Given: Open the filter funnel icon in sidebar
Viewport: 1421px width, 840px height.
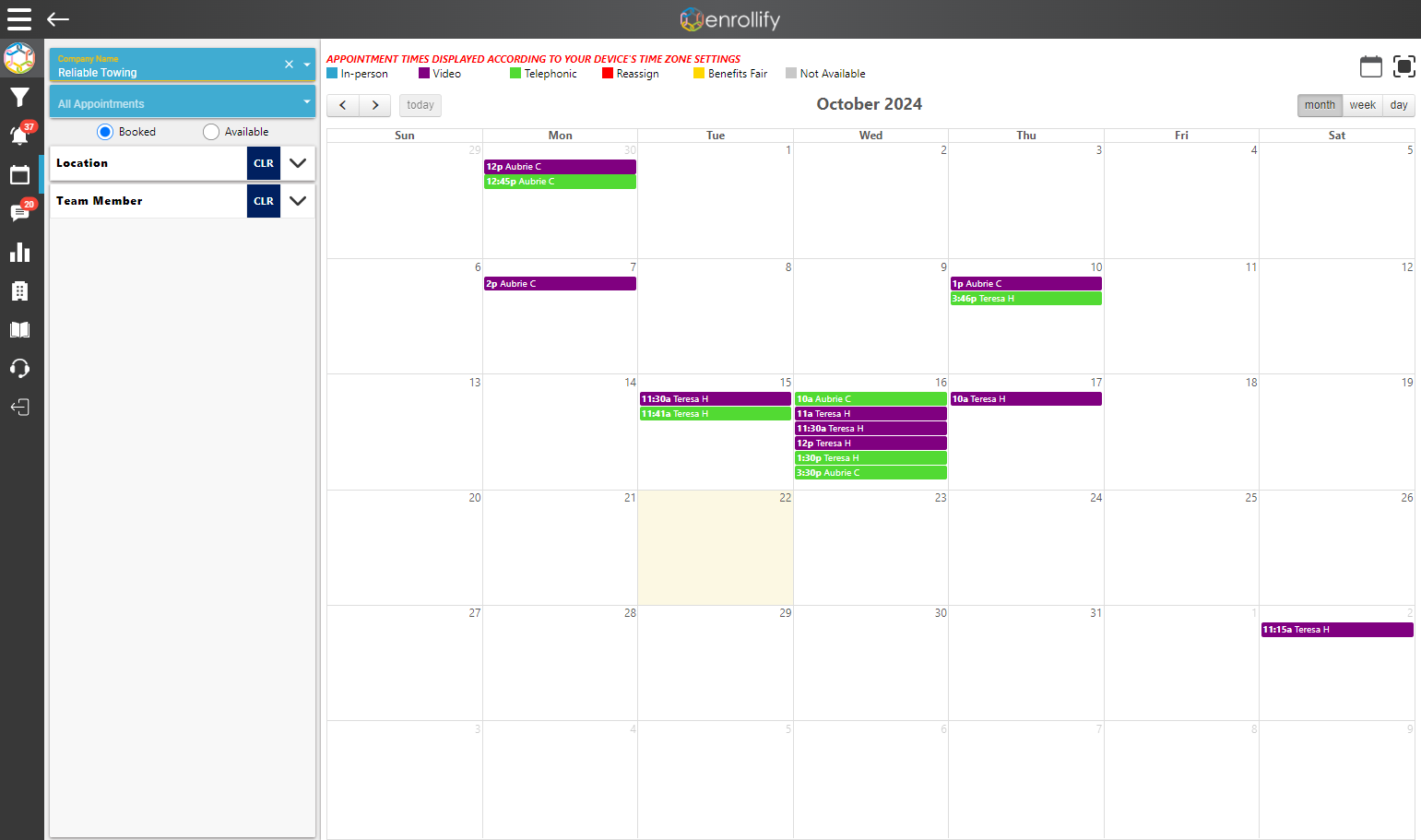Looking at the screenshot, I should point(19,97).
